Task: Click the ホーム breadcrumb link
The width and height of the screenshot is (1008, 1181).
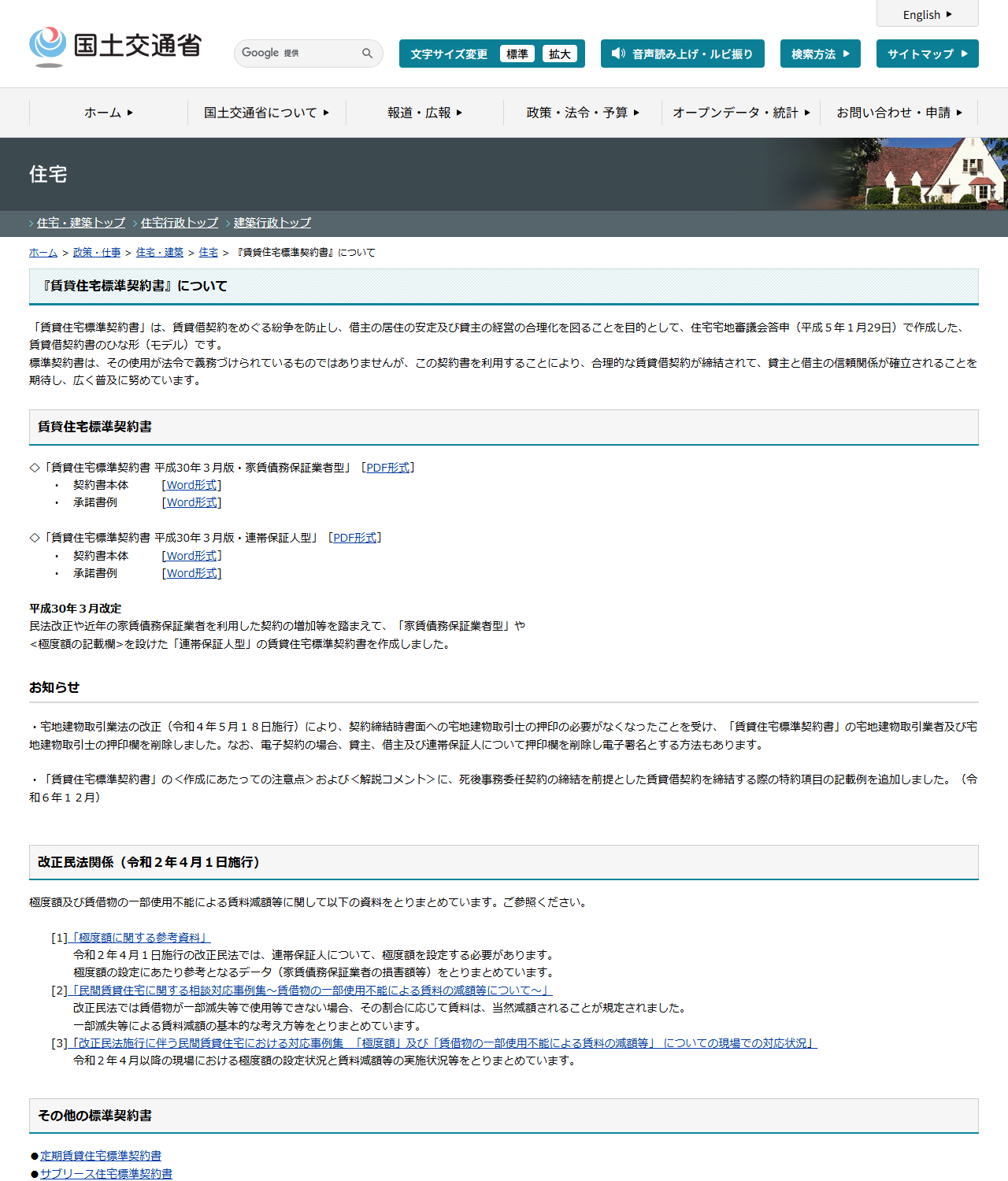Action: coord(43,253)
